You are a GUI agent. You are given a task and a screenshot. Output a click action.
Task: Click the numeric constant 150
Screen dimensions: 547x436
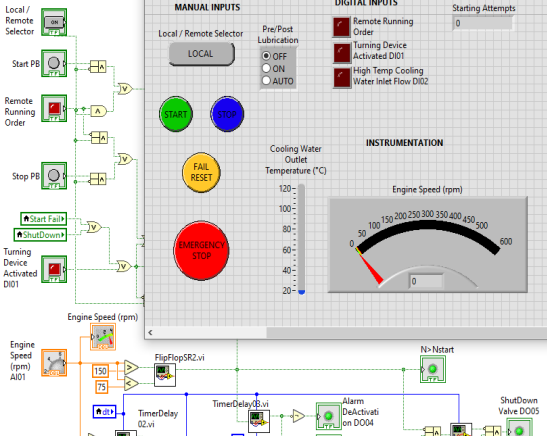tap(100, 371)
